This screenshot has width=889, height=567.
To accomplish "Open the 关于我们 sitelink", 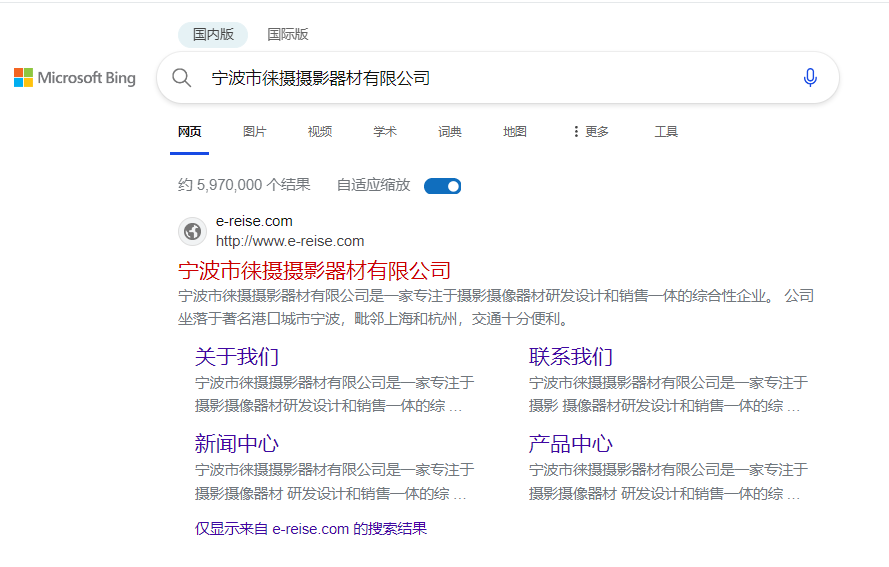I will coord(237,357).
